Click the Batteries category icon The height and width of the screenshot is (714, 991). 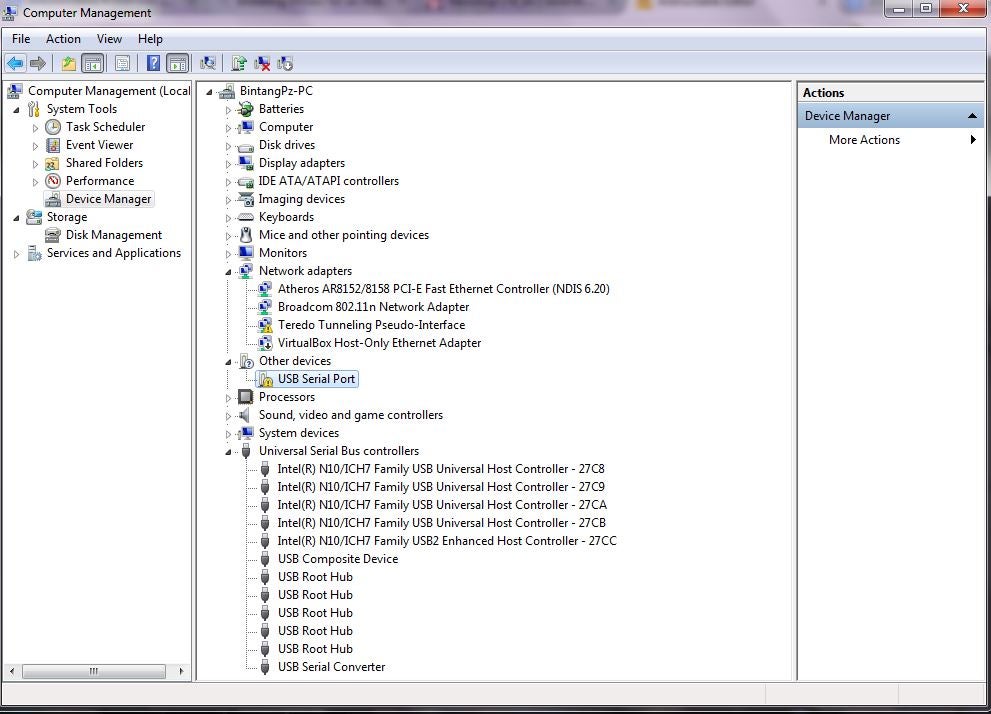tap(245, 109)
